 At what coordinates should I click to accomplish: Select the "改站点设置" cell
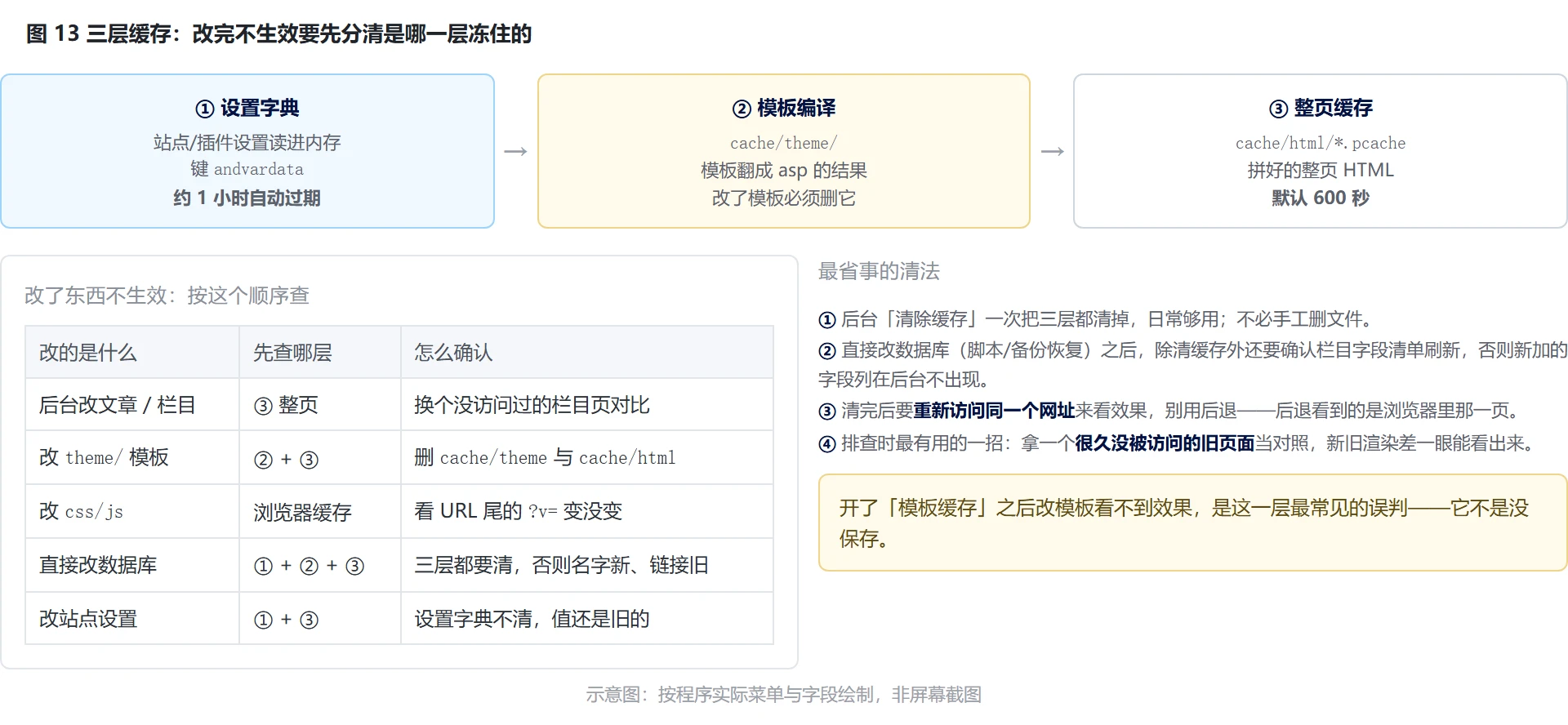(x=132, y=619)
